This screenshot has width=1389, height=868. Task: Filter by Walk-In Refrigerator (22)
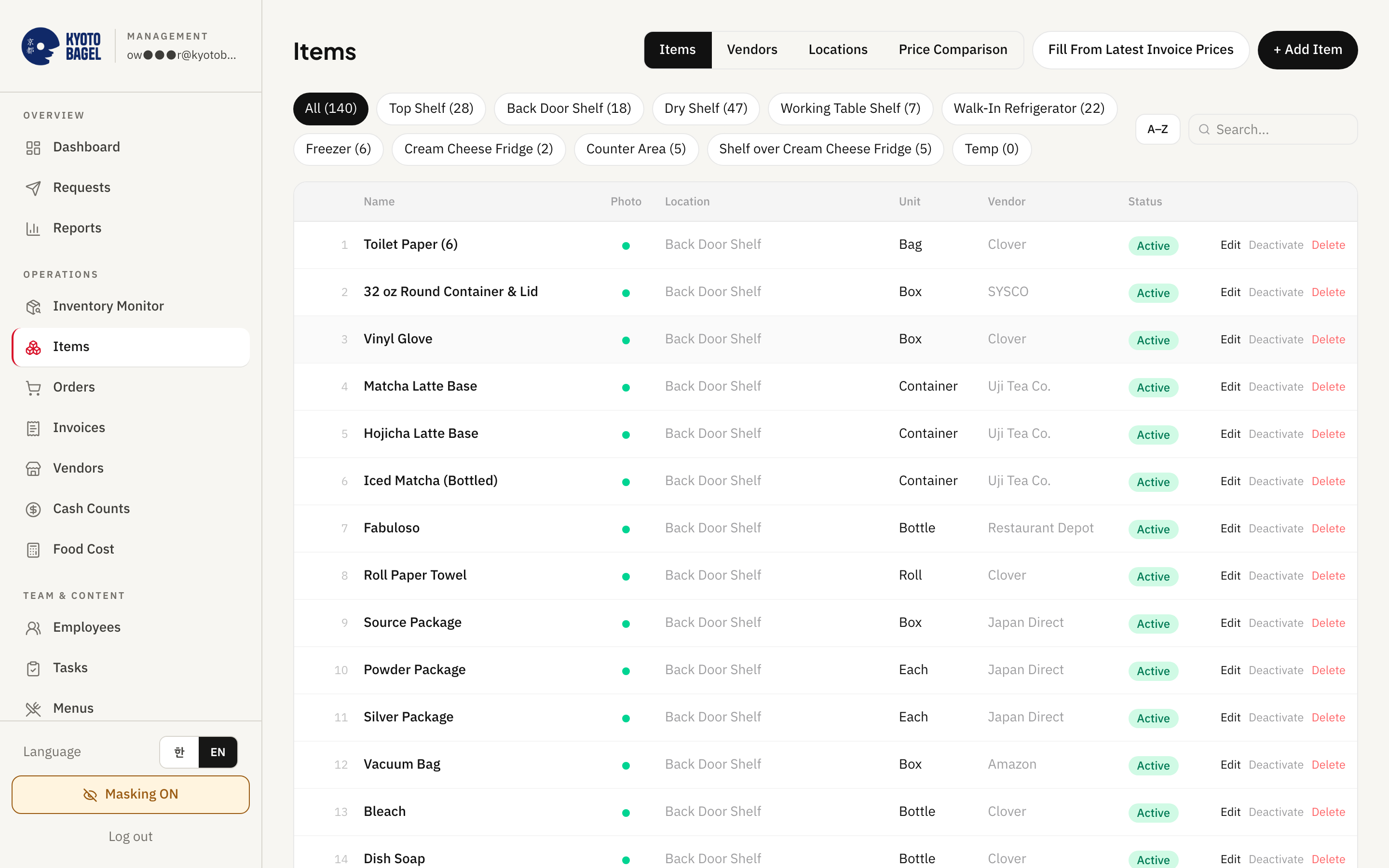coord(1029,108)
